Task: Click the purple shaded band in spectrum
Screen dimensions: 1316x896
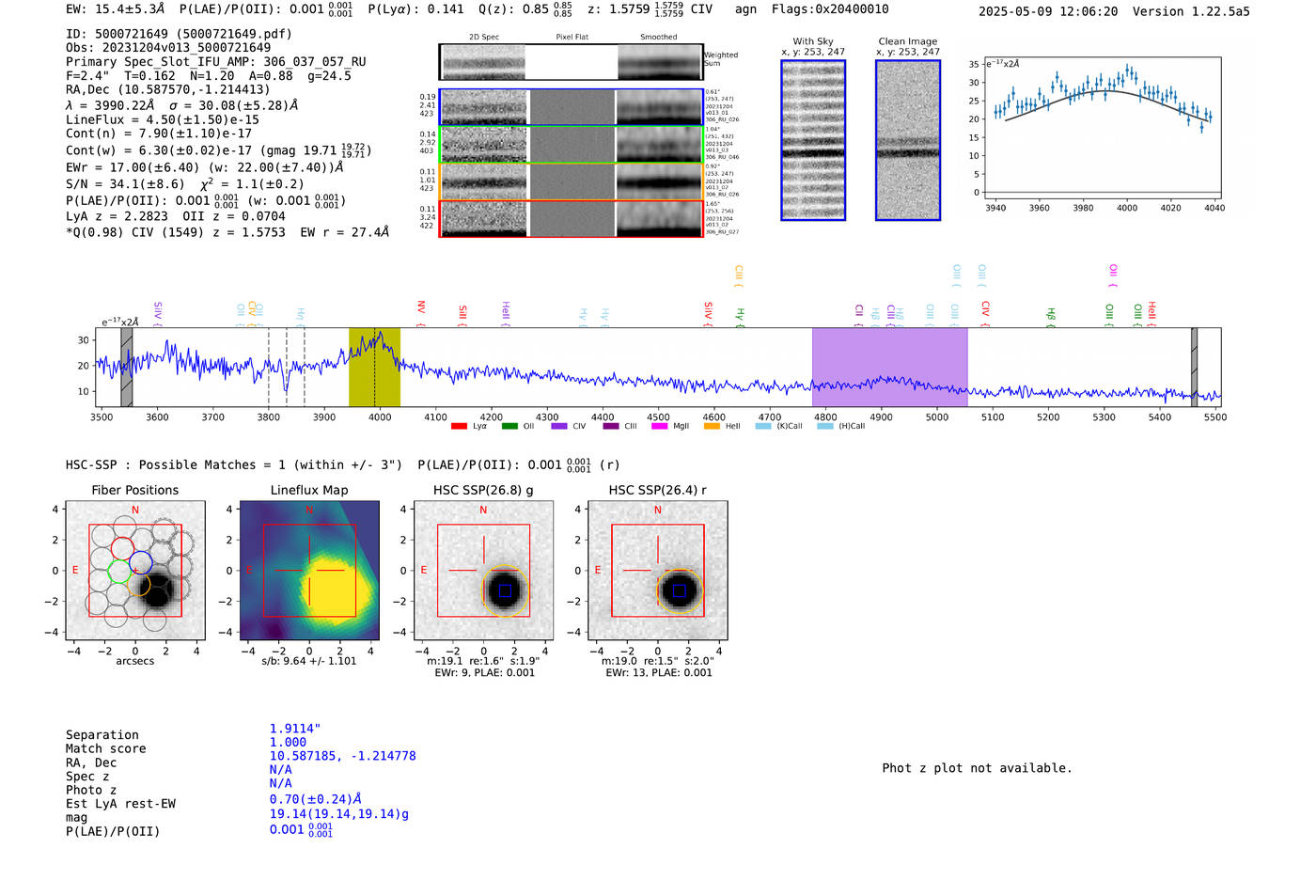Action: (x=889, y=367)
